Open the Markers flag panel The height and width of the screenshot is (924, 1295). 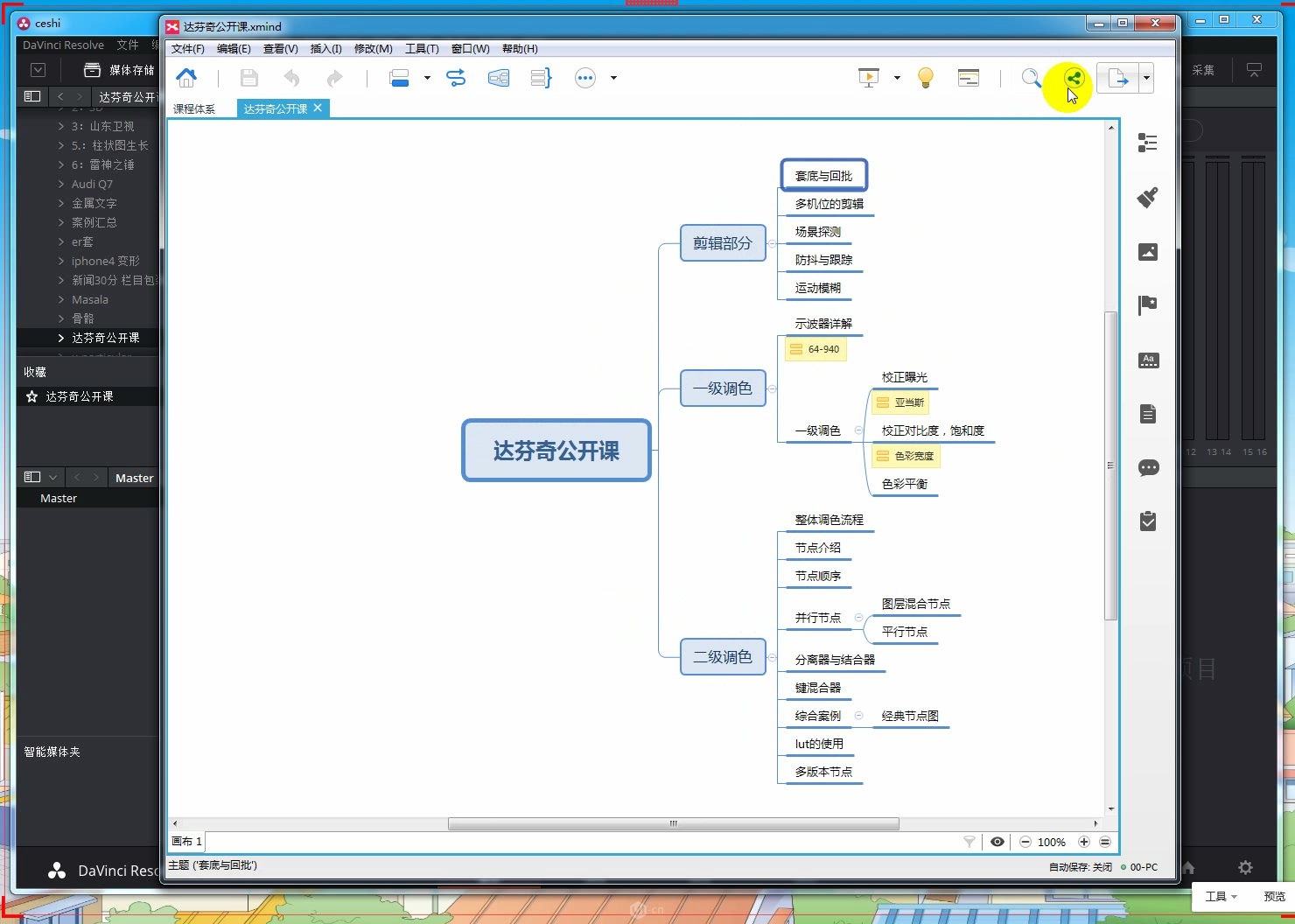pos(1148,305)
